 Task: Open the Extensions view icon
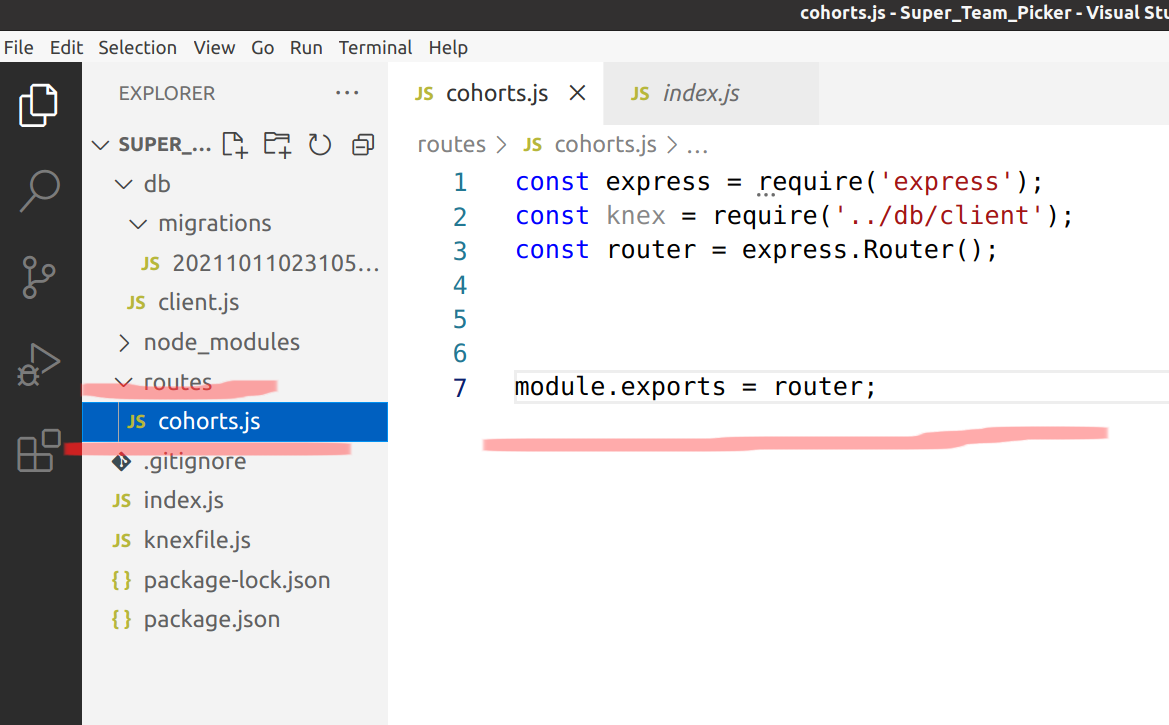pyautogui.click(x=40, y=450)
